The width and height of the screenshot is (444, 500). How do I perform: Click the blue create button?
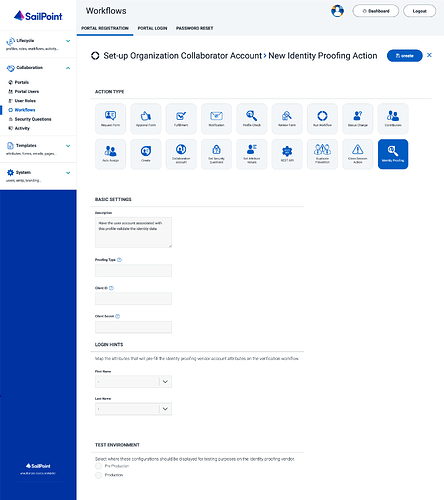pos(405,56)
